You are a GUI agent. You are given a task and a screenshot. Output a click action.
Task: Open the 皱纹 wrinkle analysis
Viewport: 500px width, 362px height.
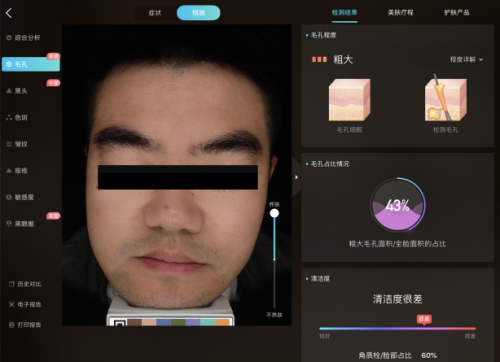pyautogui.click(x=17, y=144)
